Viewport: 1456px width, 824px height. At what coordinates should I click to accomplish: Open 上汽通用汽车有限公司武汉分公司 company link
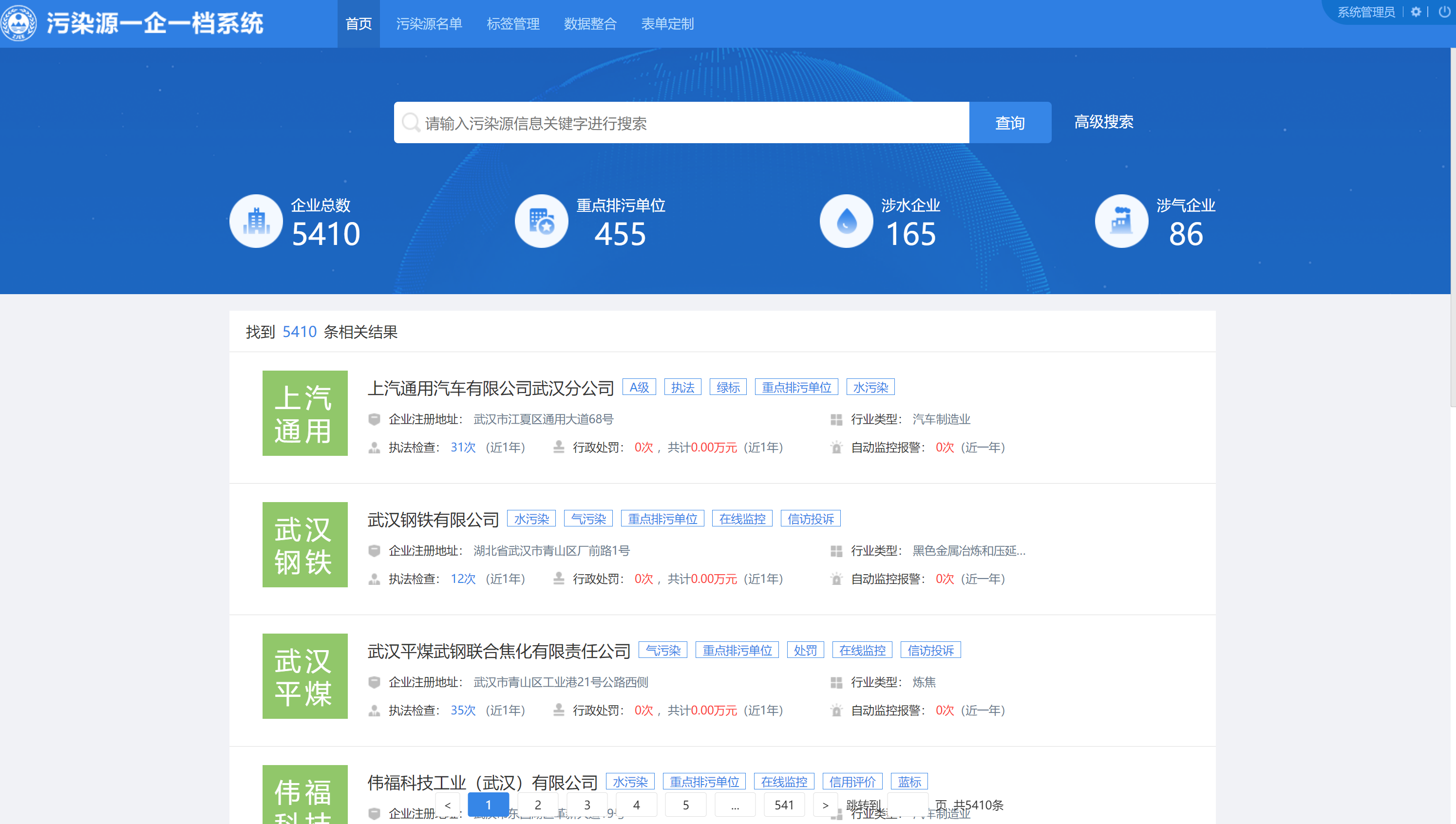click(490, 388)
